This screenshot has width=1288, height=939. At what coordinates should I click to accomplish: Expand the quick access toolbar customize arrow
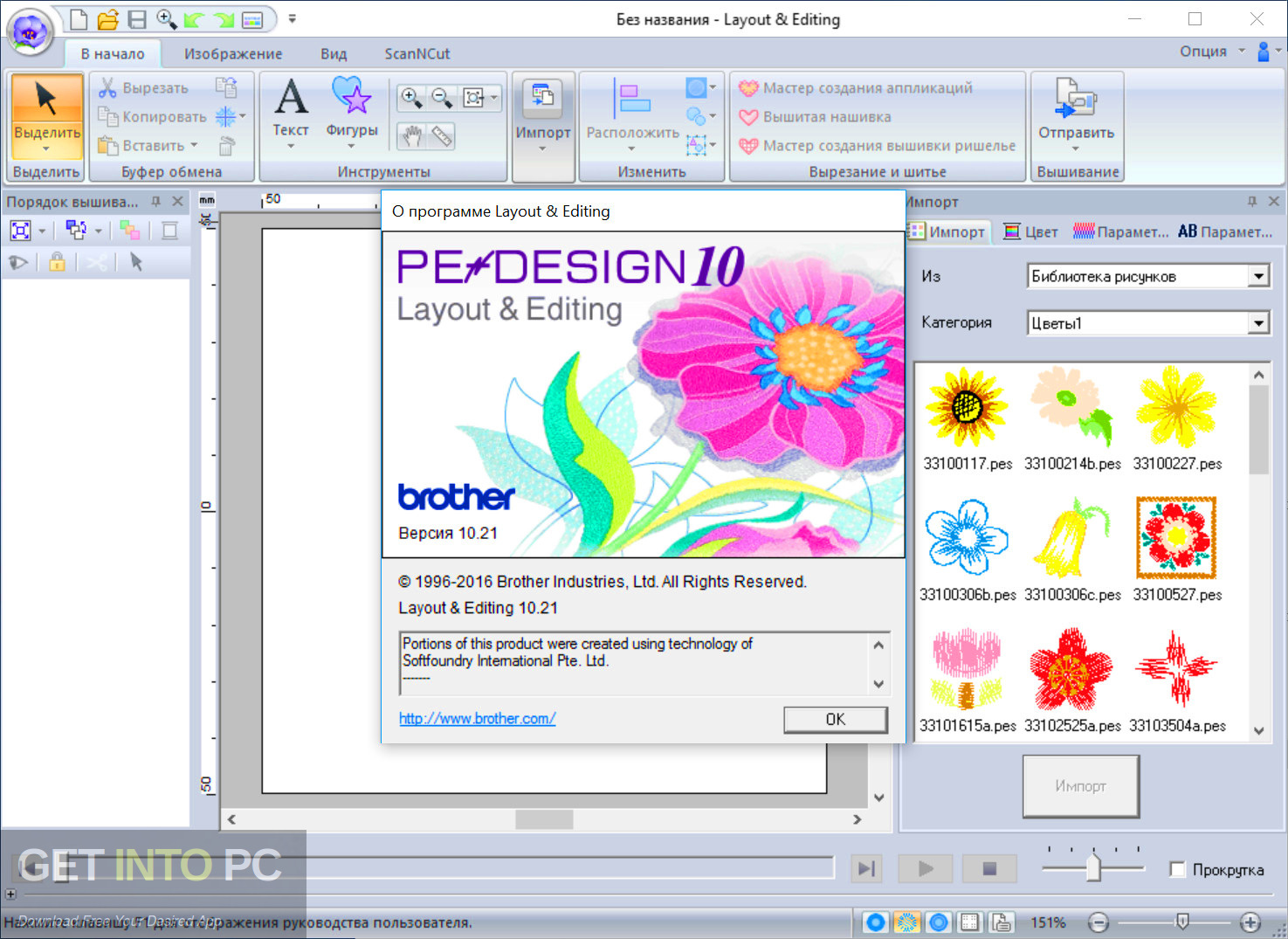click(x=293, y=18)
